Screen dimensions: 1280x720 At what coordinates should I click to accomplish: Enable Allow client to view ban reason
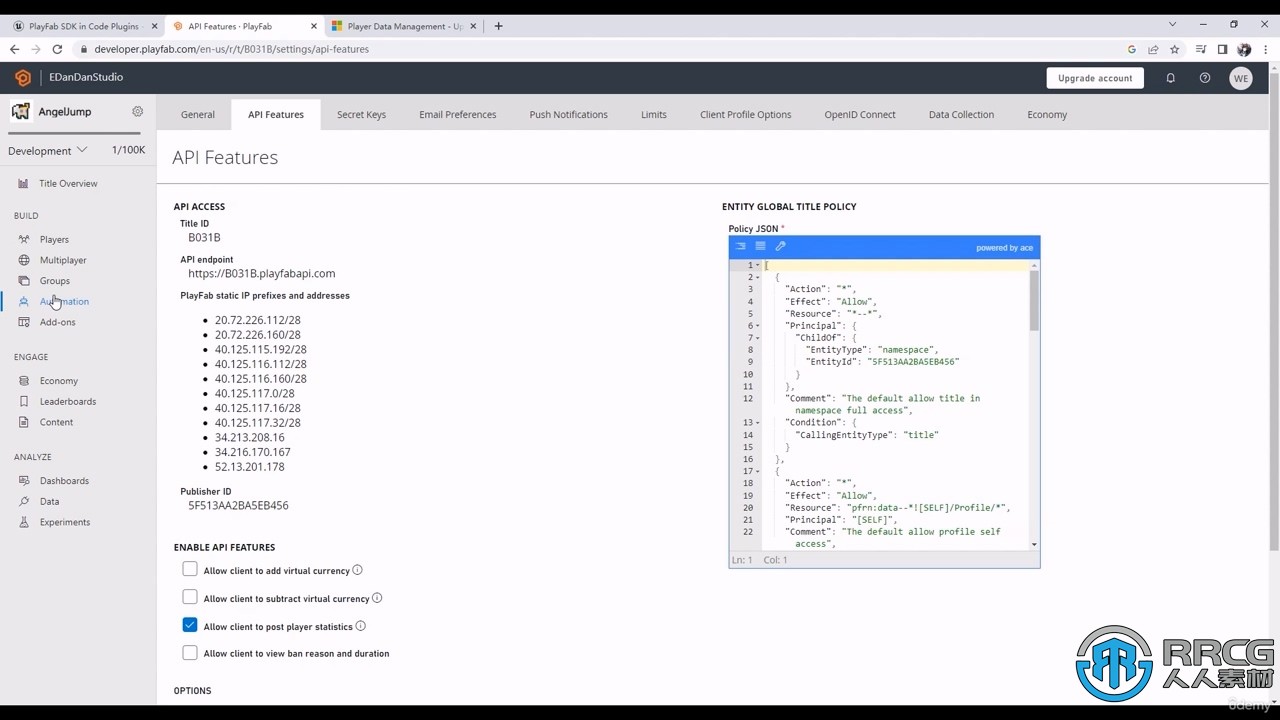coord(190,653)
